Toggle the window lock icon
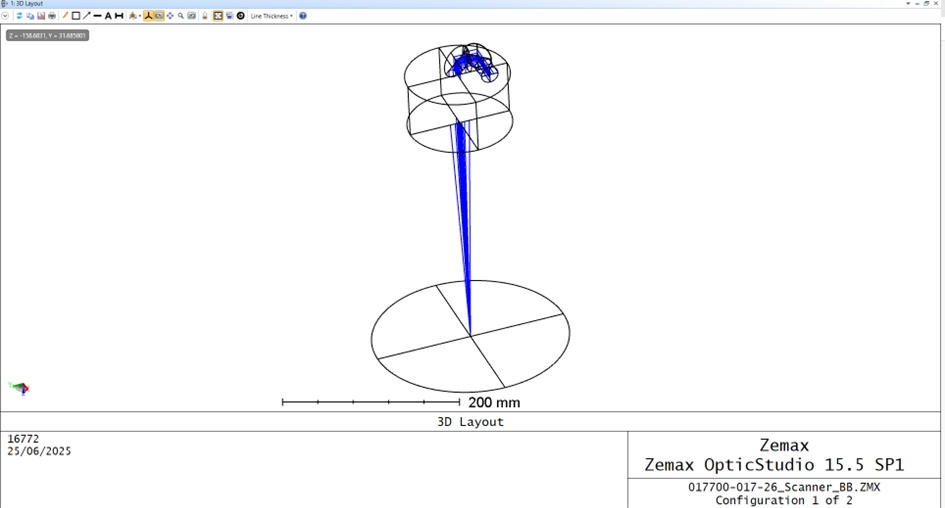The height and width of the screenshot is (508, 945). pyautogui.click(x=205, y=16)
